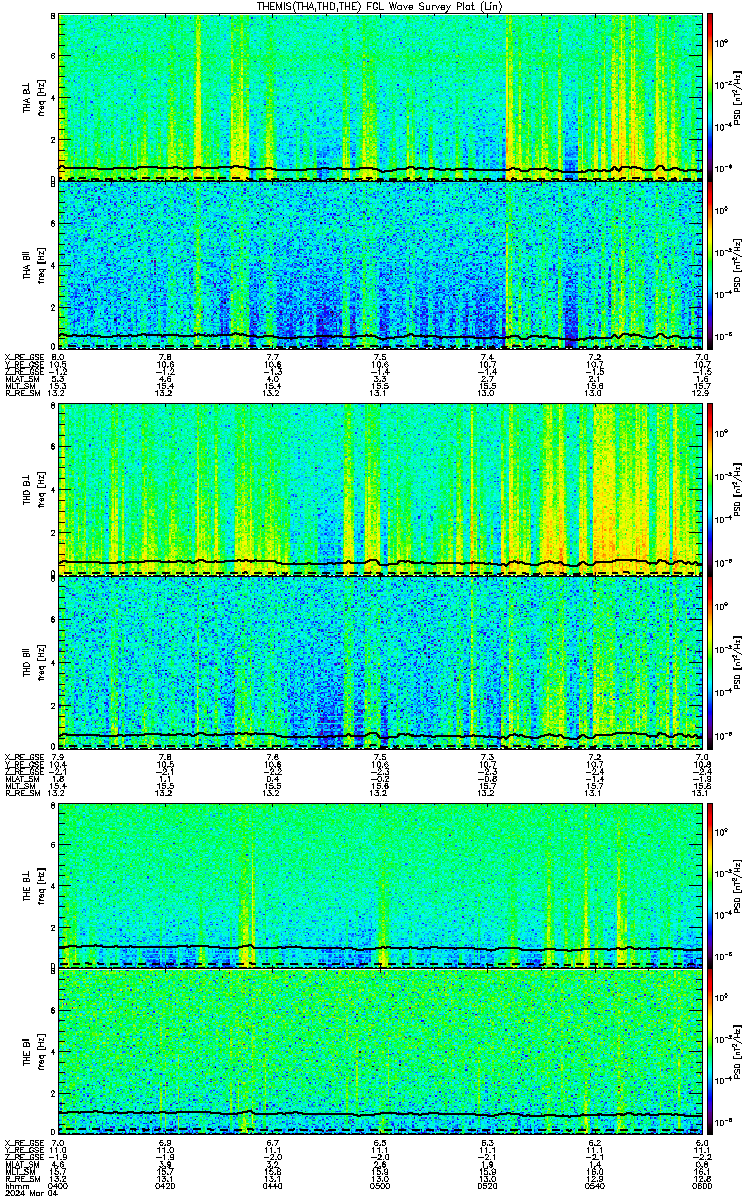
Task: Click the '0400' time tick label
Action: tap(58, 1185)
